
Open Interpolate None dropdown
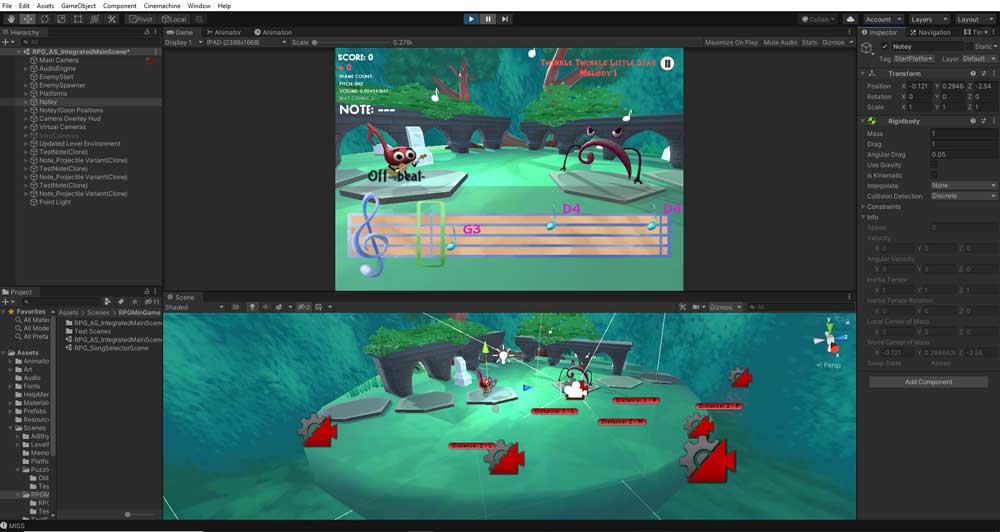point(963,186)
